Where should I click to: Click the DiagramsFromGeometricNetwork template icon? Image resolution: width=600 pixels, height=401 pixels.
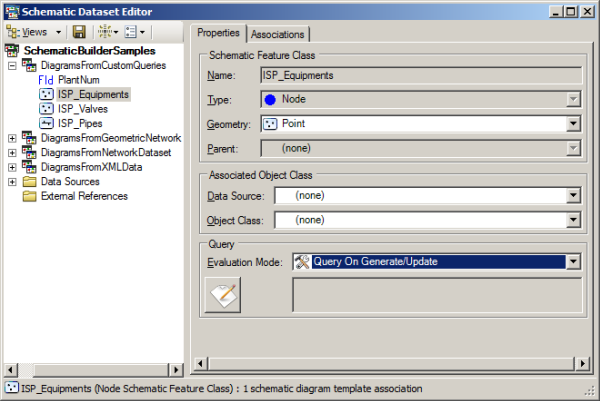[29, 138]
